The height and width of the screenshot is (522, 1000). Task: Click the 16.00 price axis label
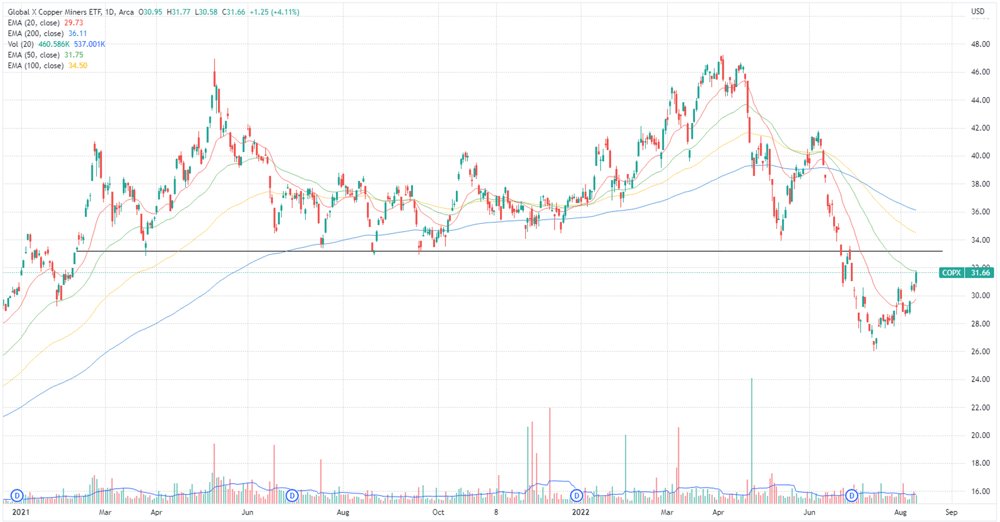[980, 491]
